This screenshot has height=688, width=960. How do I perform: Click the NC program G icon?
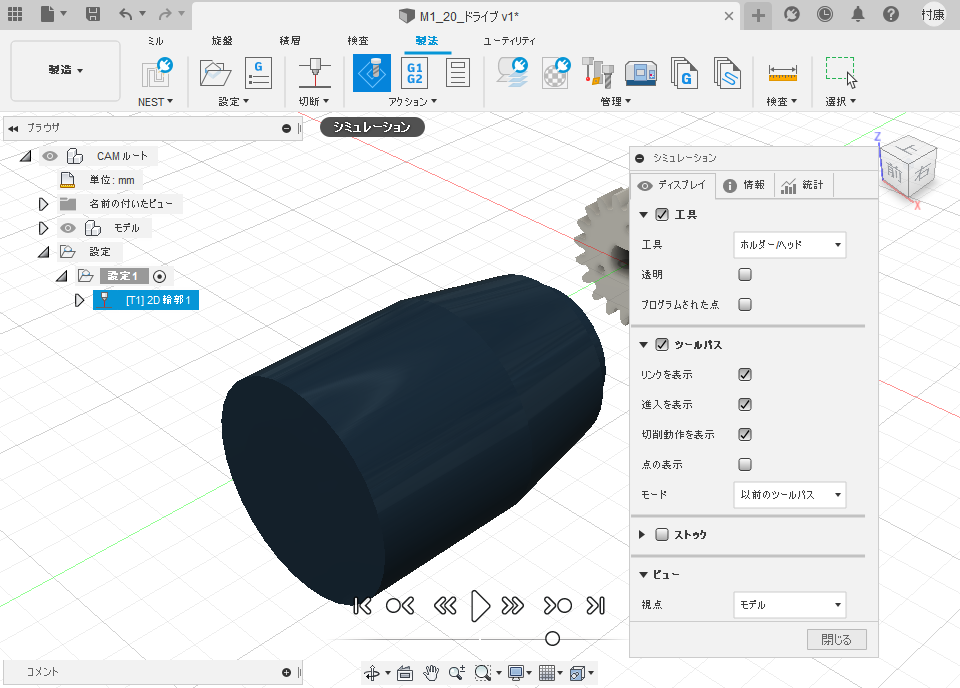pyautogui.click(x=258, y=73)
